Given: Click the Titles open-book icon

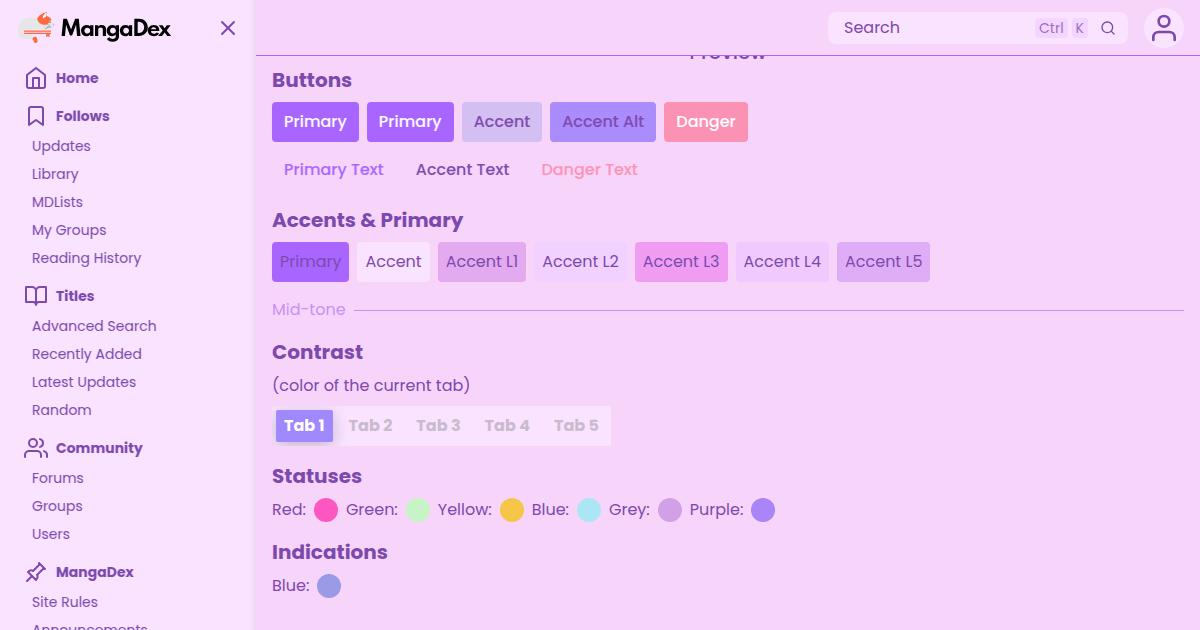Looking at the screenshot, I should [36, 296].
